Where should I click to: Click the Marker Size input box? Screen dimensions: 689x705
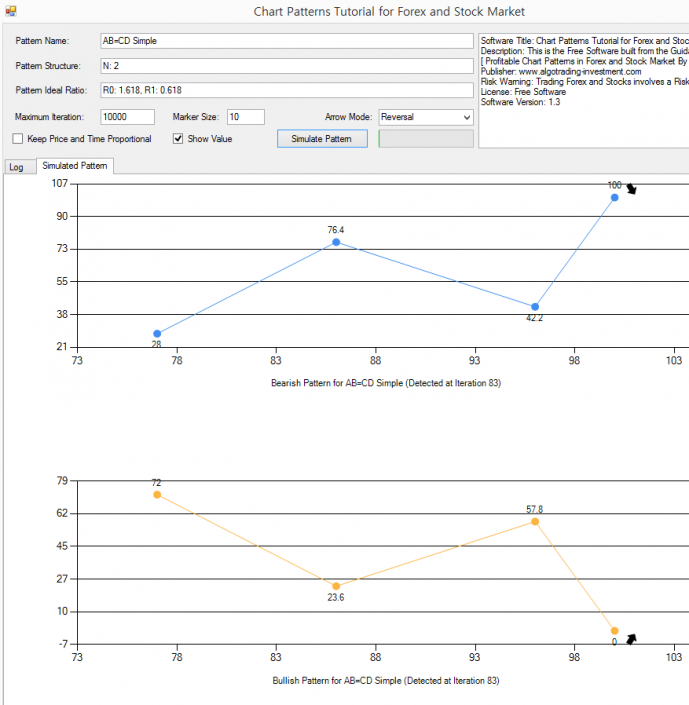point(246,117)
